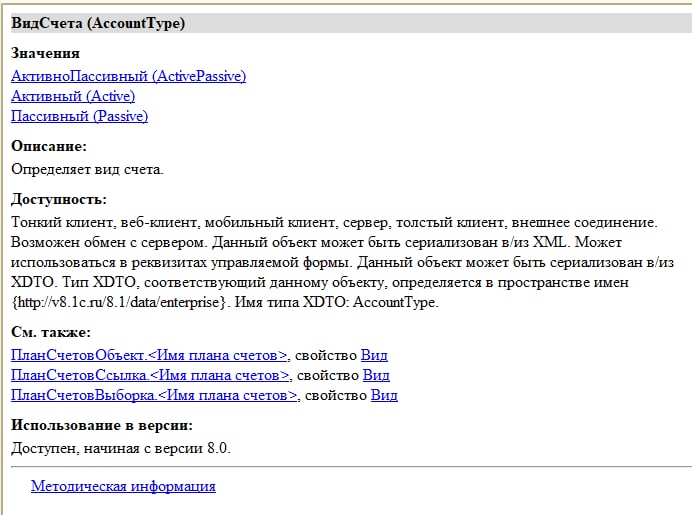Open the Вид link after ПланСчетовВыборка
This screenshot has height=515, width=692.
point(384,395)
